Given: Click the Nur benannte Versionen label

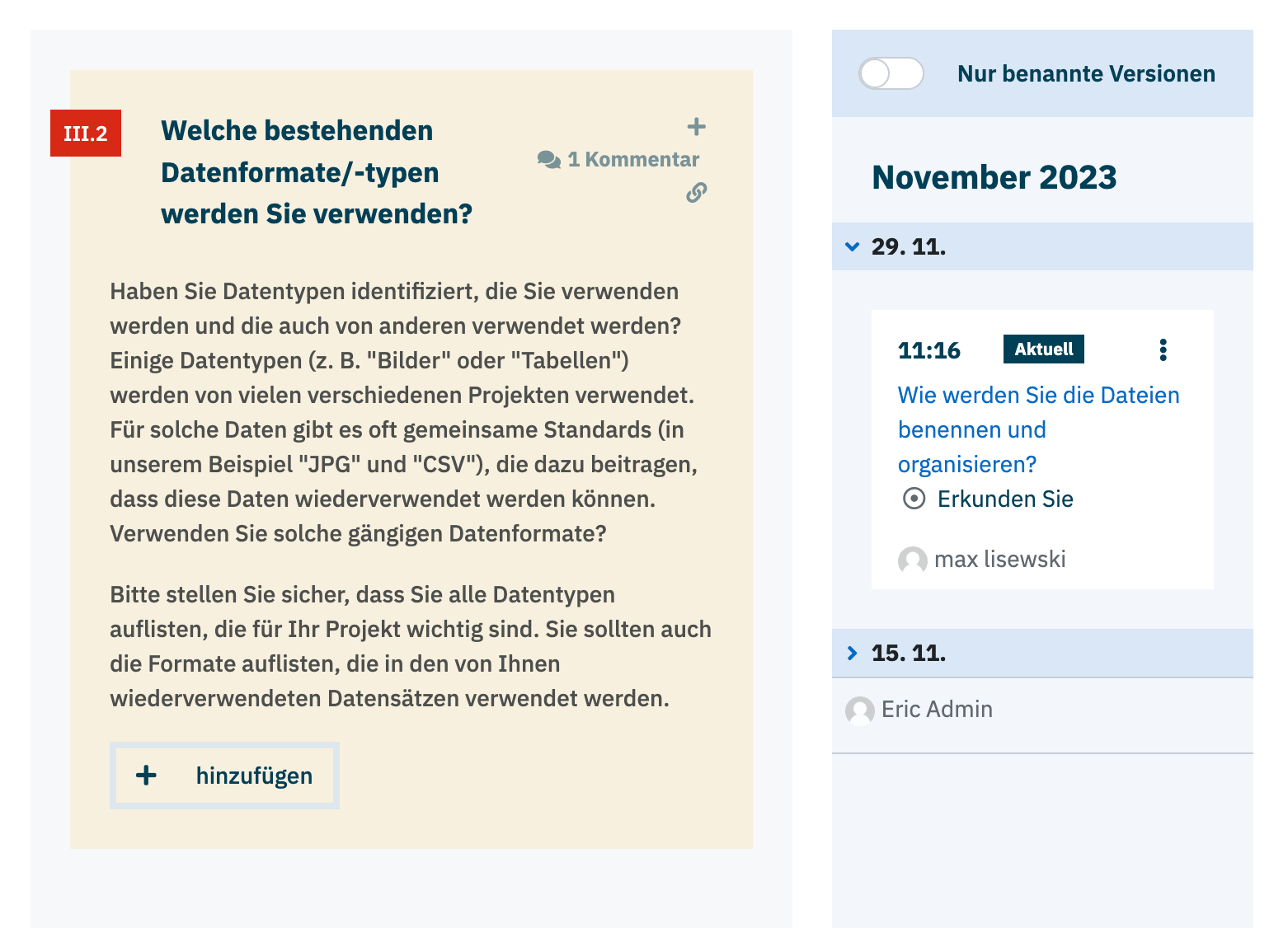Looking at the screenshot, I should [x=1086, y=74].
